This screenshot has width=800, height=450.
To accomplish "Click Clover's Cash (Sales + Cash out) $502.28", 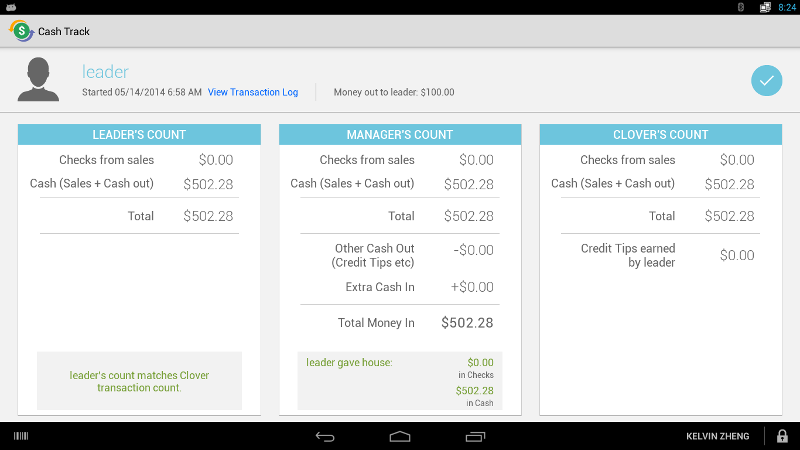I will [x=729, y=184].
